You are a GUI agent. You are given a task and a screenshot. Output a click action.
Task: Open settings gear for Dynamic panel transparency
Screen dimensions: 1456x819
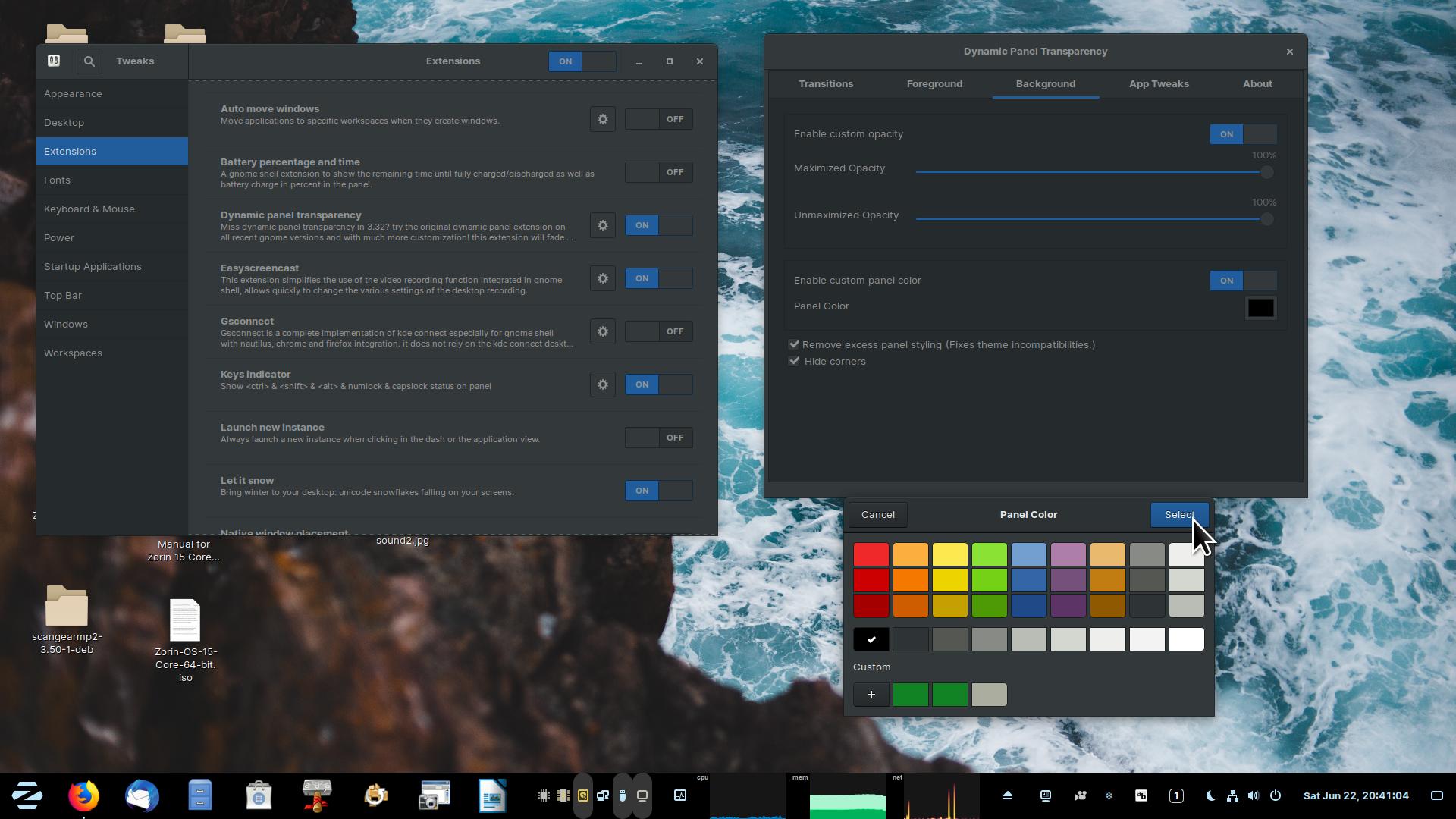coord(602,225)
